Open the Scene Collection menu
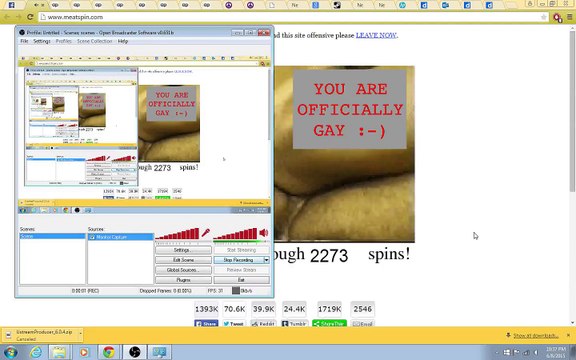The width and height of the screenshot is (576, 360). pyautogui.click(x=94, y=41)
